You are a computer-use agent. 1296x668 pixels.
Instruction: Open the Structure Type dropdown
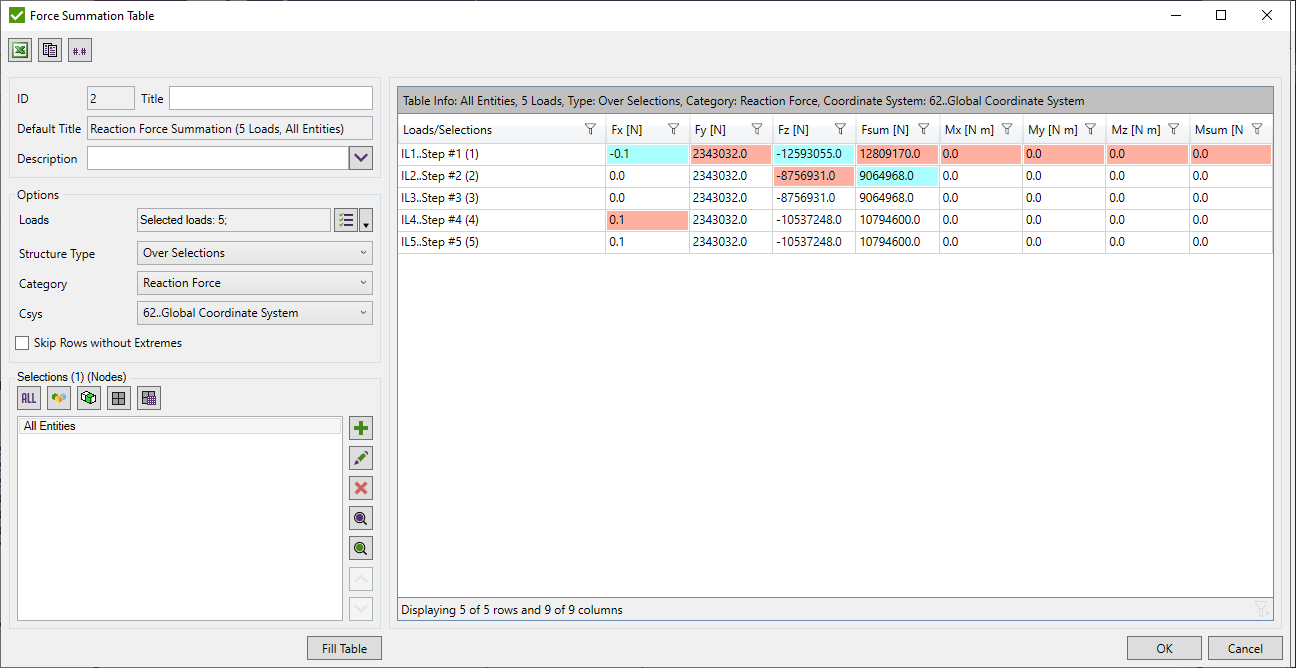point(255,253)
